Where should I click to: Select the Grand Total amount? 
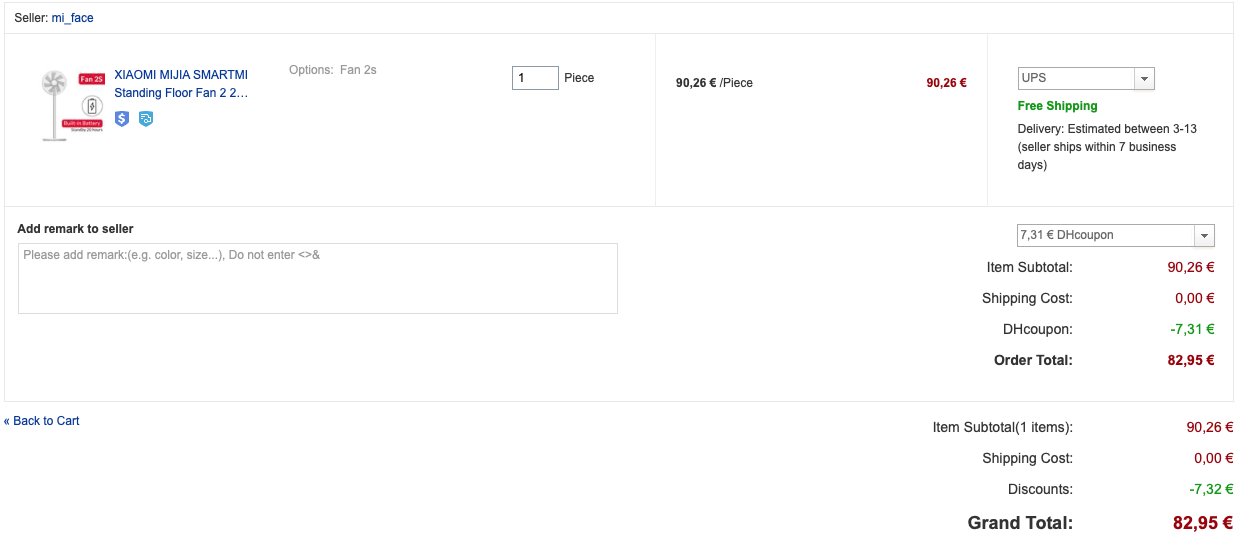(1202, 523)
